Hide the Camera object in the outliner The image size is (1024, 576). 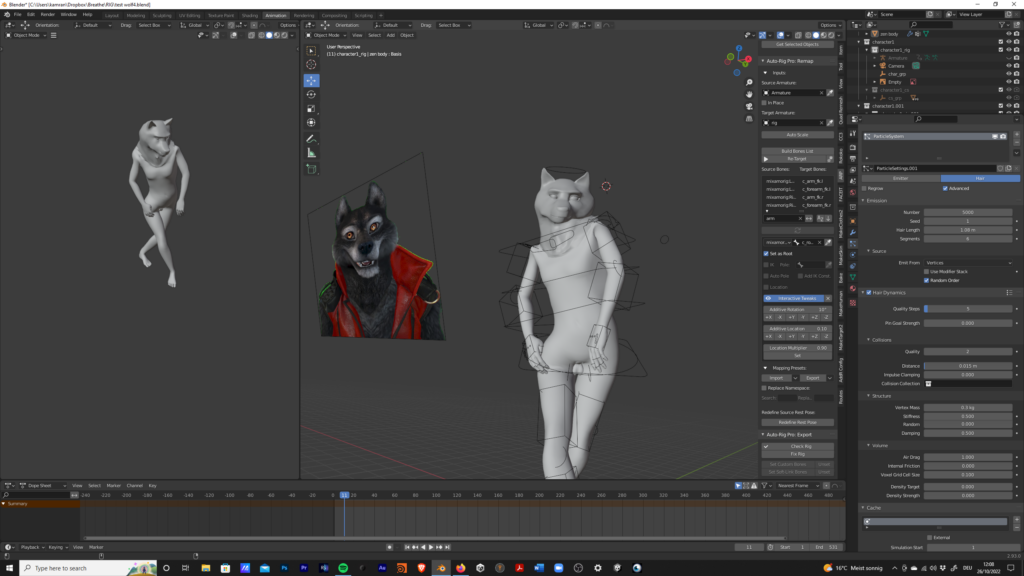(1008, 66)
